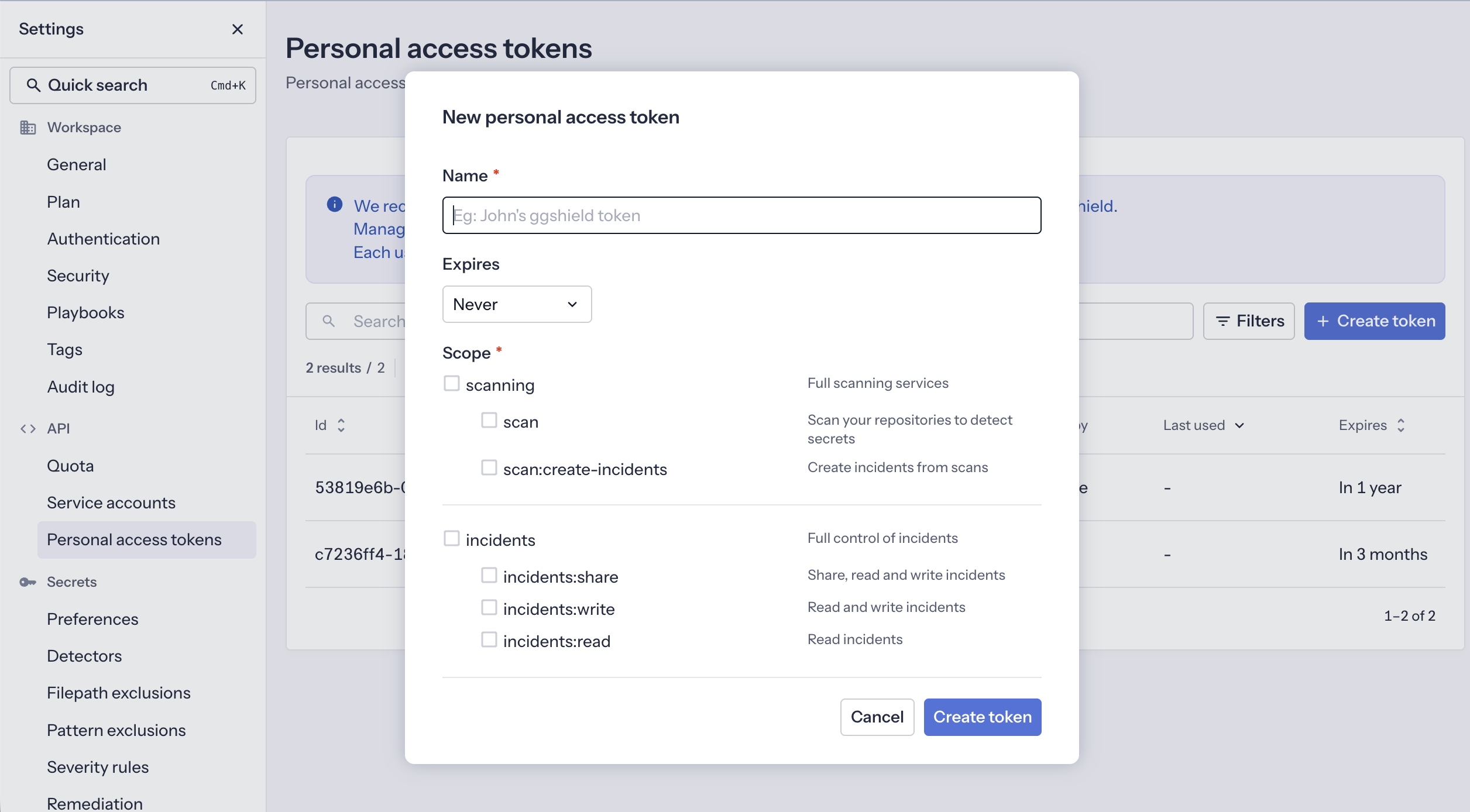Open Pattern exclusions
This screenshot has height=812, width=1470.
[116, 731]
